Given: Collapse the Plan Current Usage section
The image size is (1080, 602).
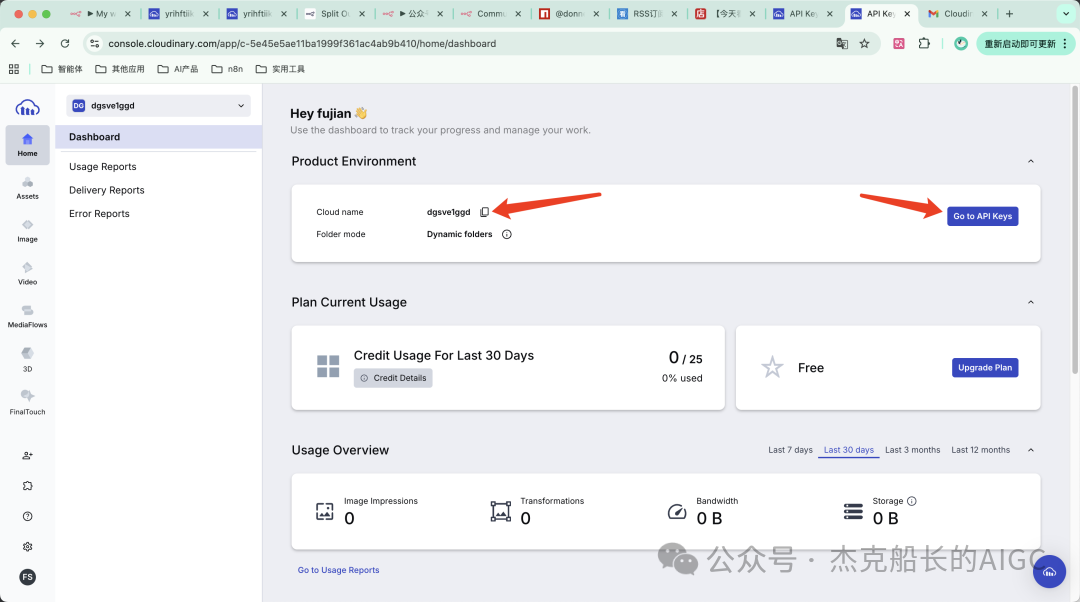Looking at the screenshot, I should (x=1031, y=302).
